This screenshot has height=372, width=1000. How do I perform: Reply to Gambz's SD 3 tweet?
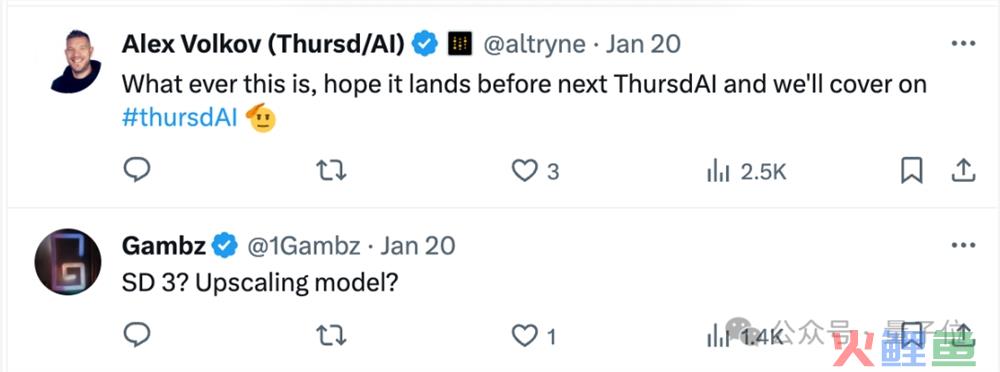tap(136, 335)
